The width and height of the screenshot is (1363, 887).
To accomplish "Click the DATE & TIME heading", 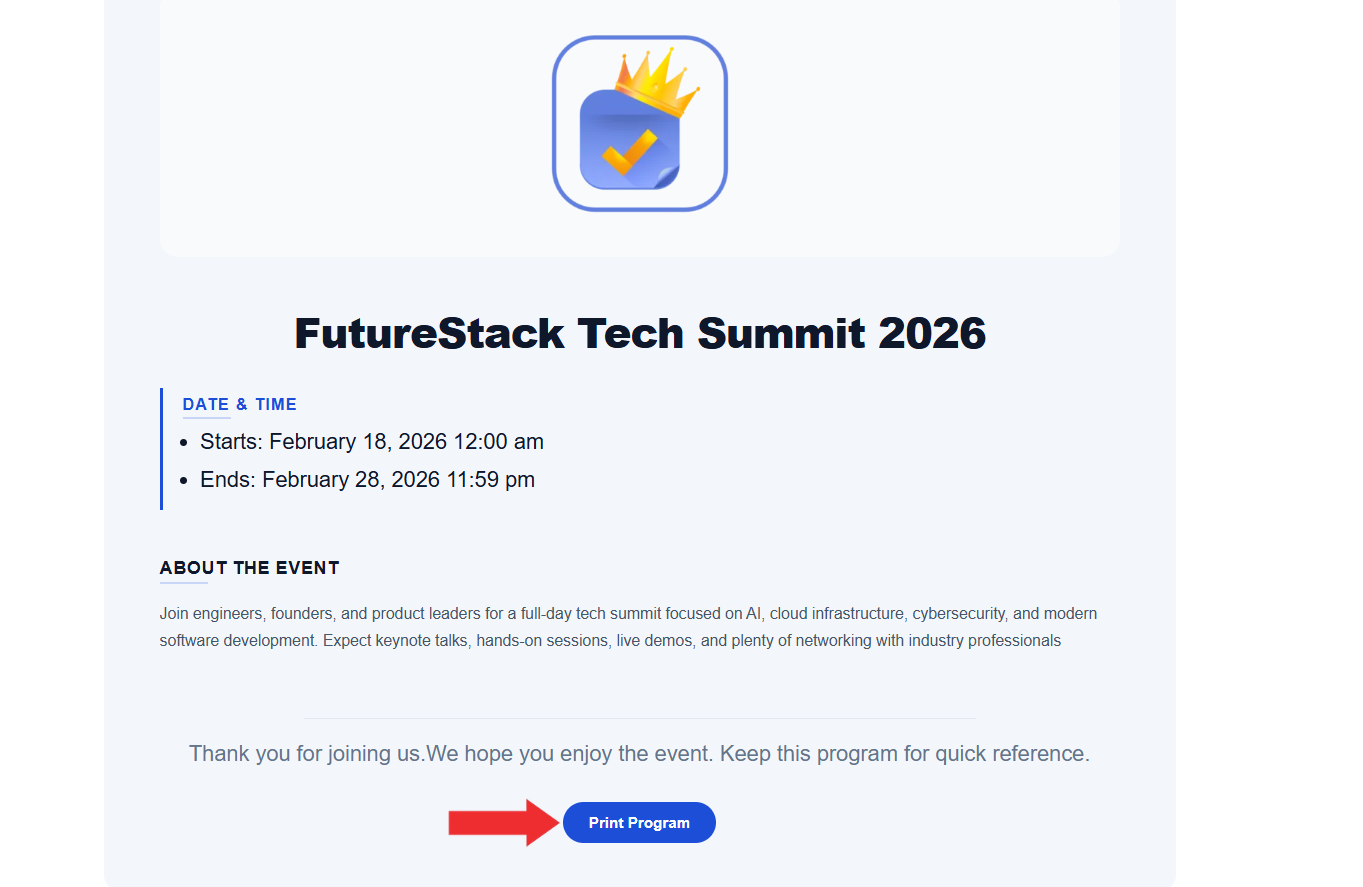I will click(x=239, y=404).
